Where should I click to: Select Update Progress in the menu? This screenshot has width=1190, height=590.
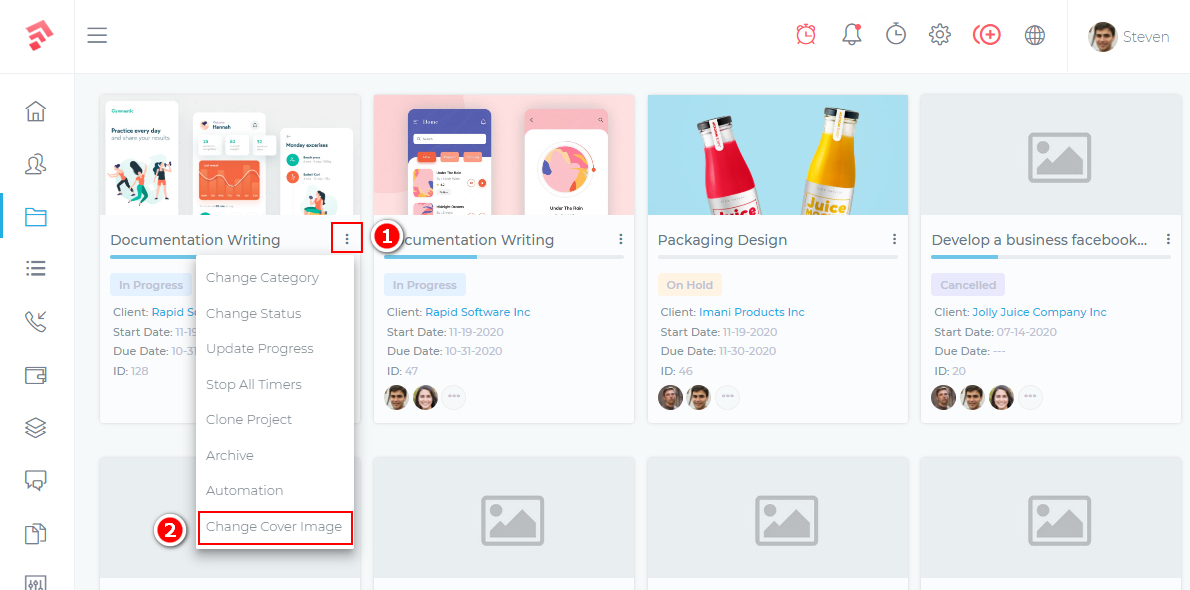tap(260, 349)
